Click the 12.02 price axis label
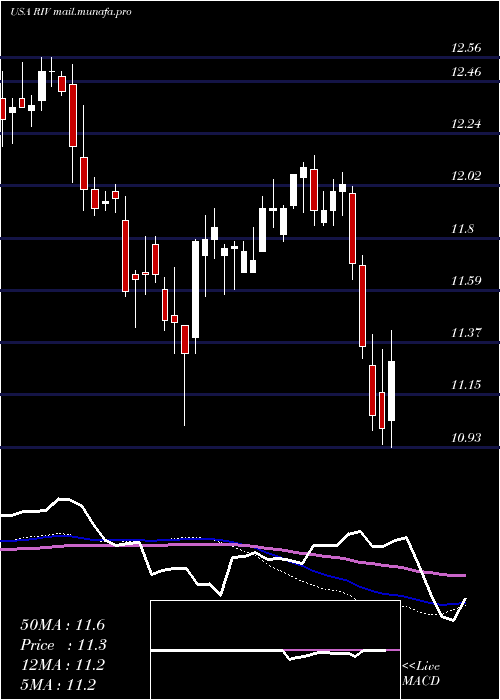 (x=466, y=176)
